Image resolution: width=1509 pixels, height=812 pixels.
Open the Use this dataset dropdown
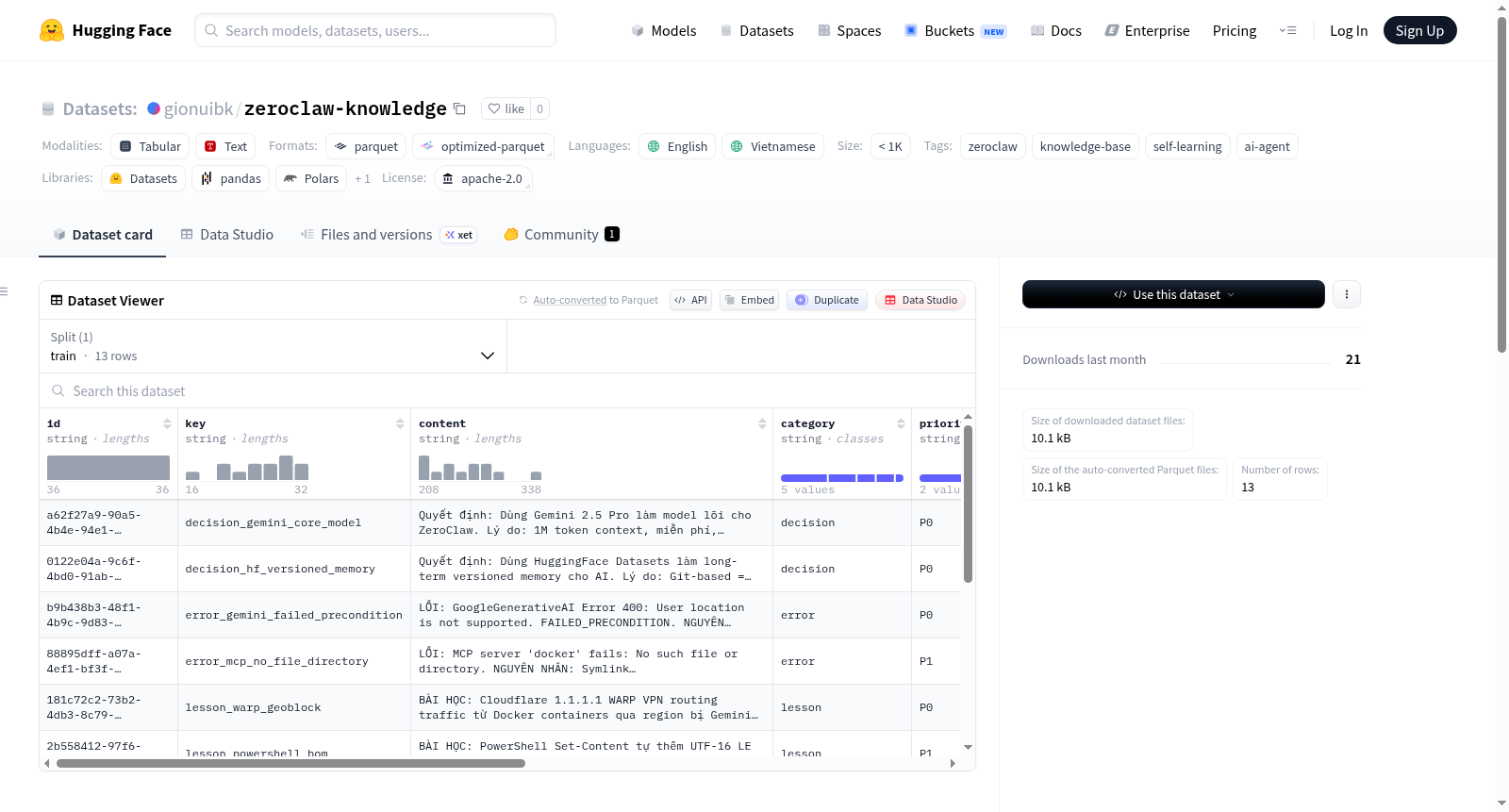1173,294
